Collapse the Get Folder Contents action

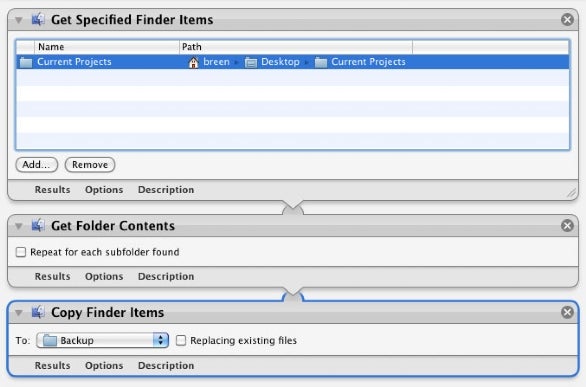[x=19, y=226]
